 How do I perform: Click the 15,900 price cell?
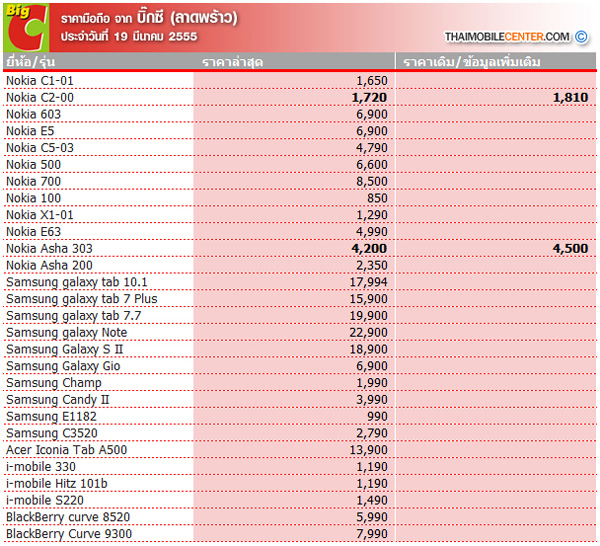[x=368, y=299]
